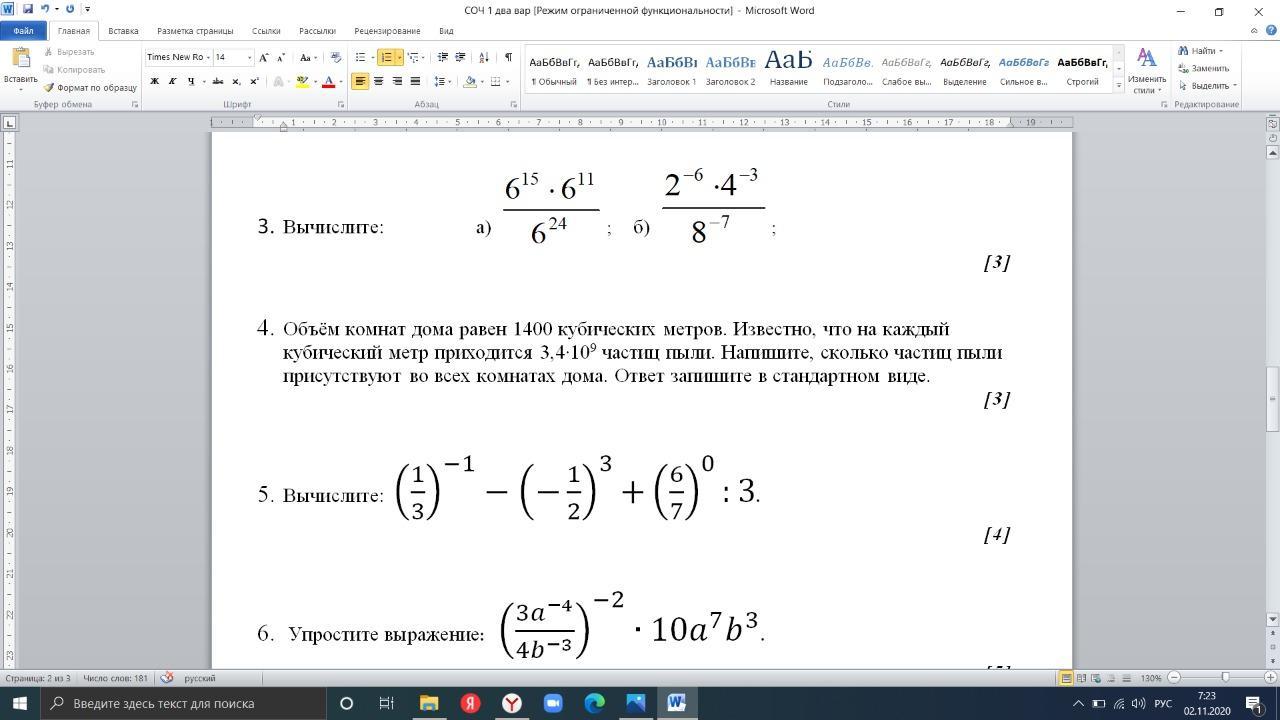Click the Sort (А-Я) paragraph icon
The image size is (1280, 720).
(483, 57)
